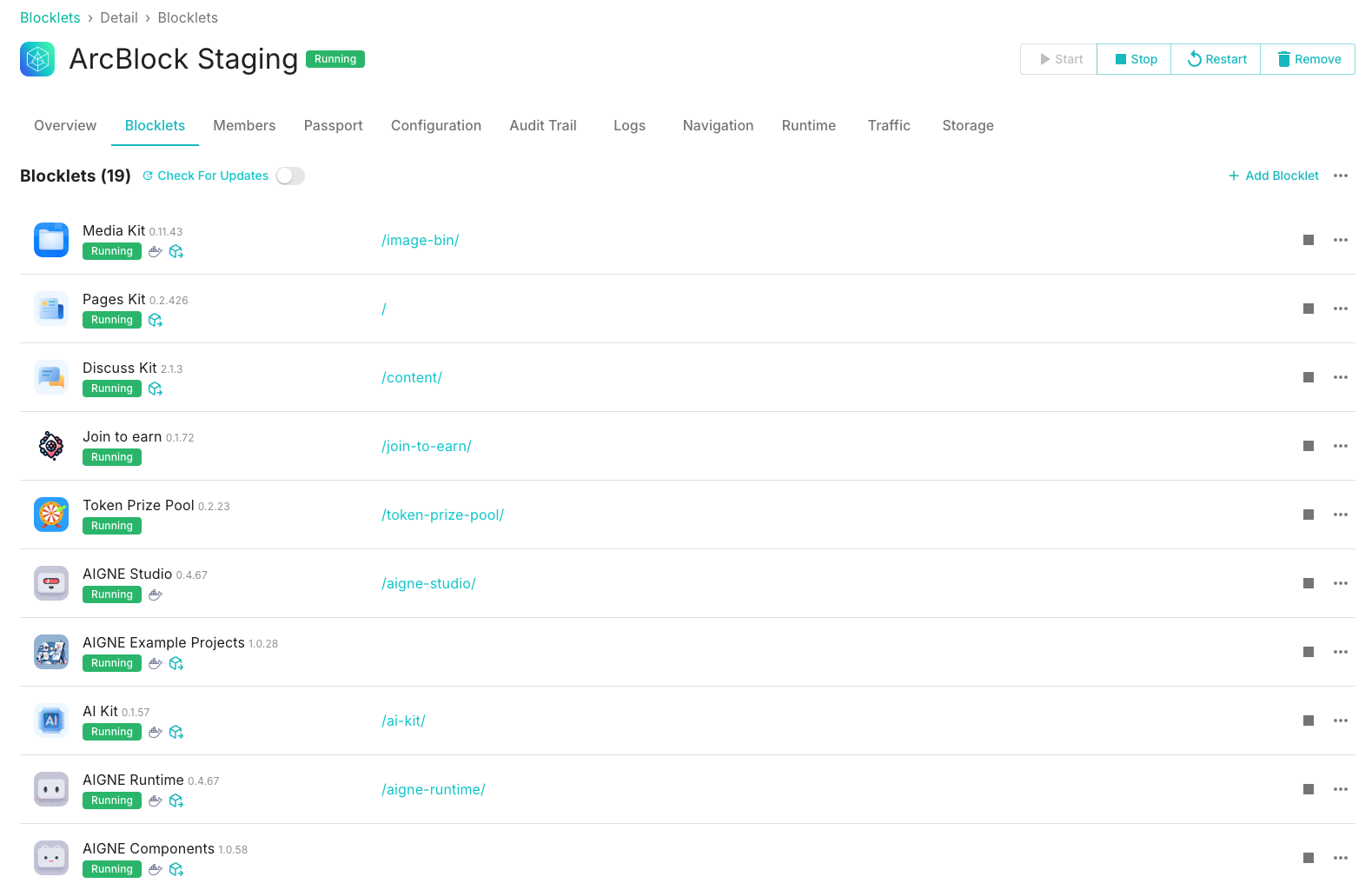Switch to the Audit Trail tab

click(x=543, y=125)
